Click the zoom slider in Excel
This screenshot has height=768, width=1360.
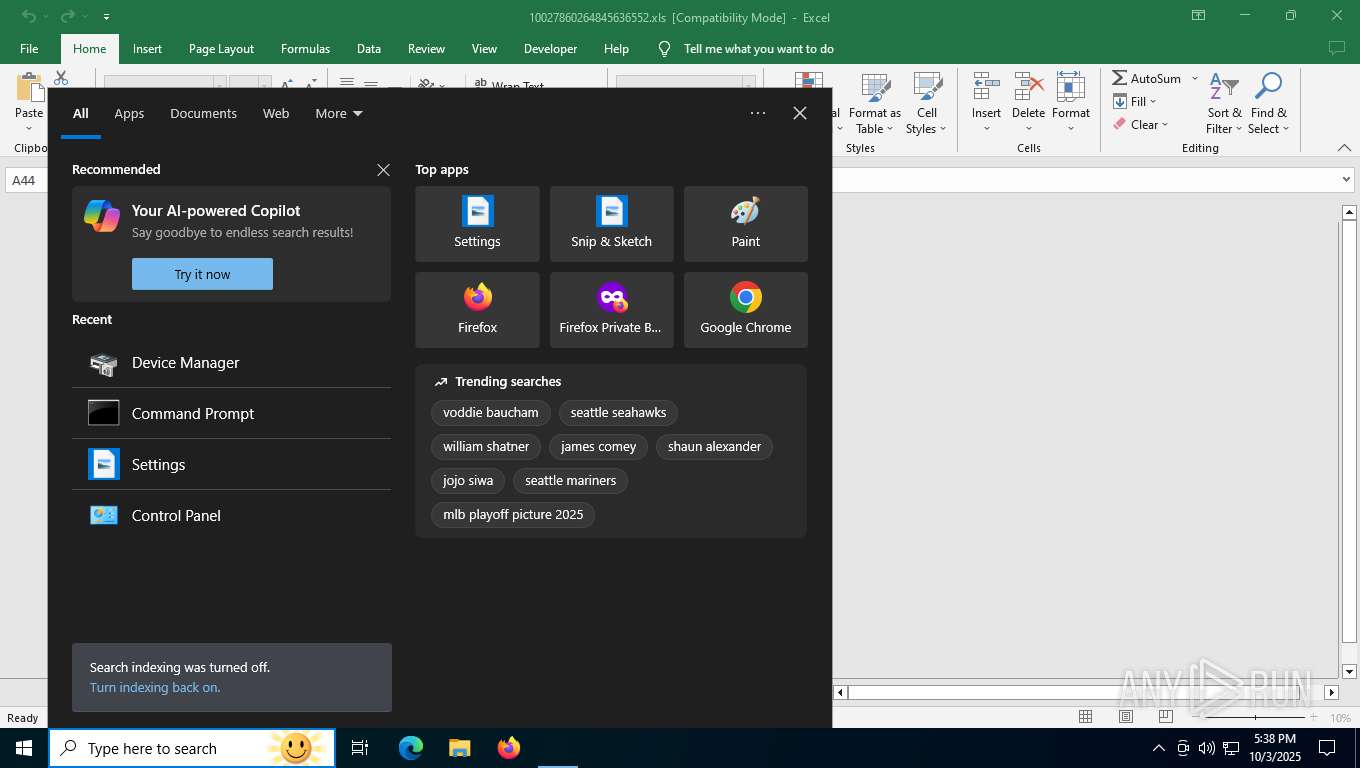point(1255,717)
